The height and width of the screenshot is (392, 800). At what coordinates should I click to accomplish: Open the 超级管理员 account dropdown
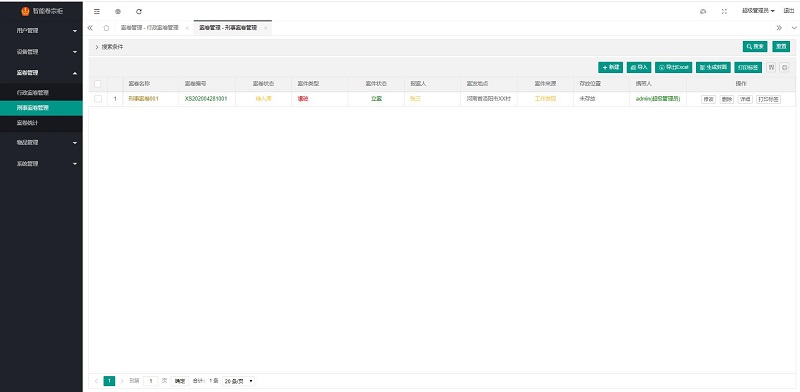[x=758, y=11]
